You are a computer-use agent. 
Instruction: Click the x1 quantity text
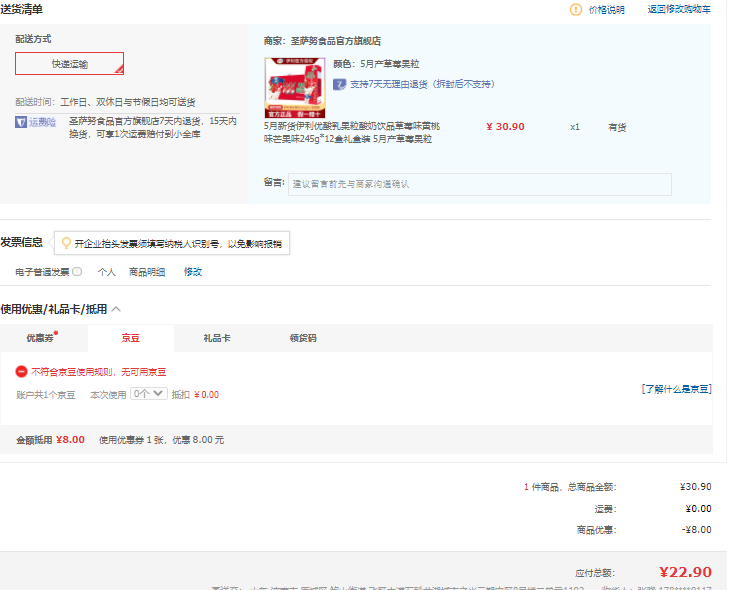point(575,127)
